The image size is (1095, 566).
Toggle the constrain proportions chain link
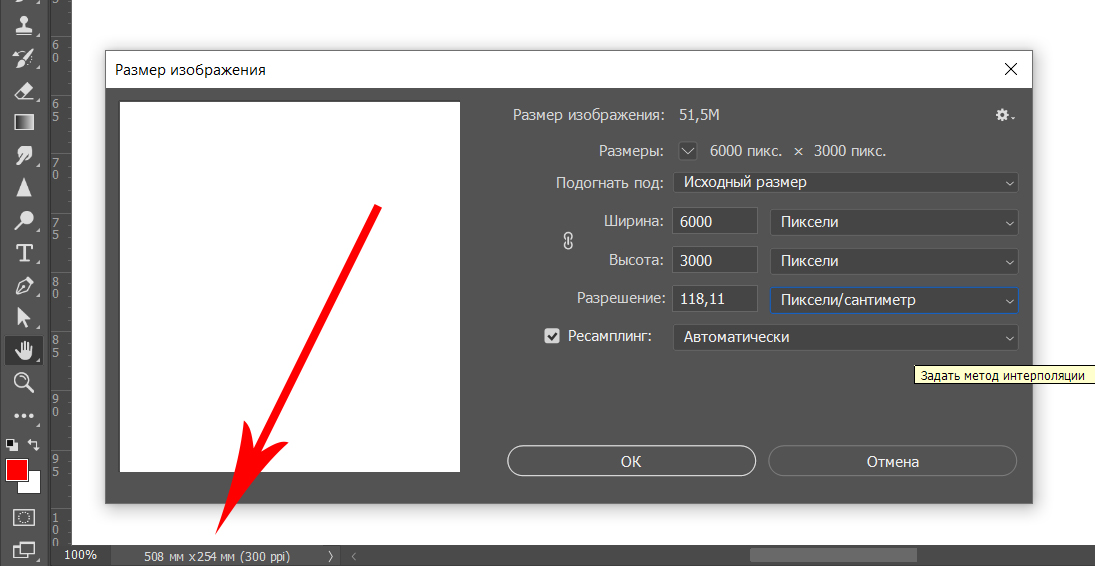point(568,241)
